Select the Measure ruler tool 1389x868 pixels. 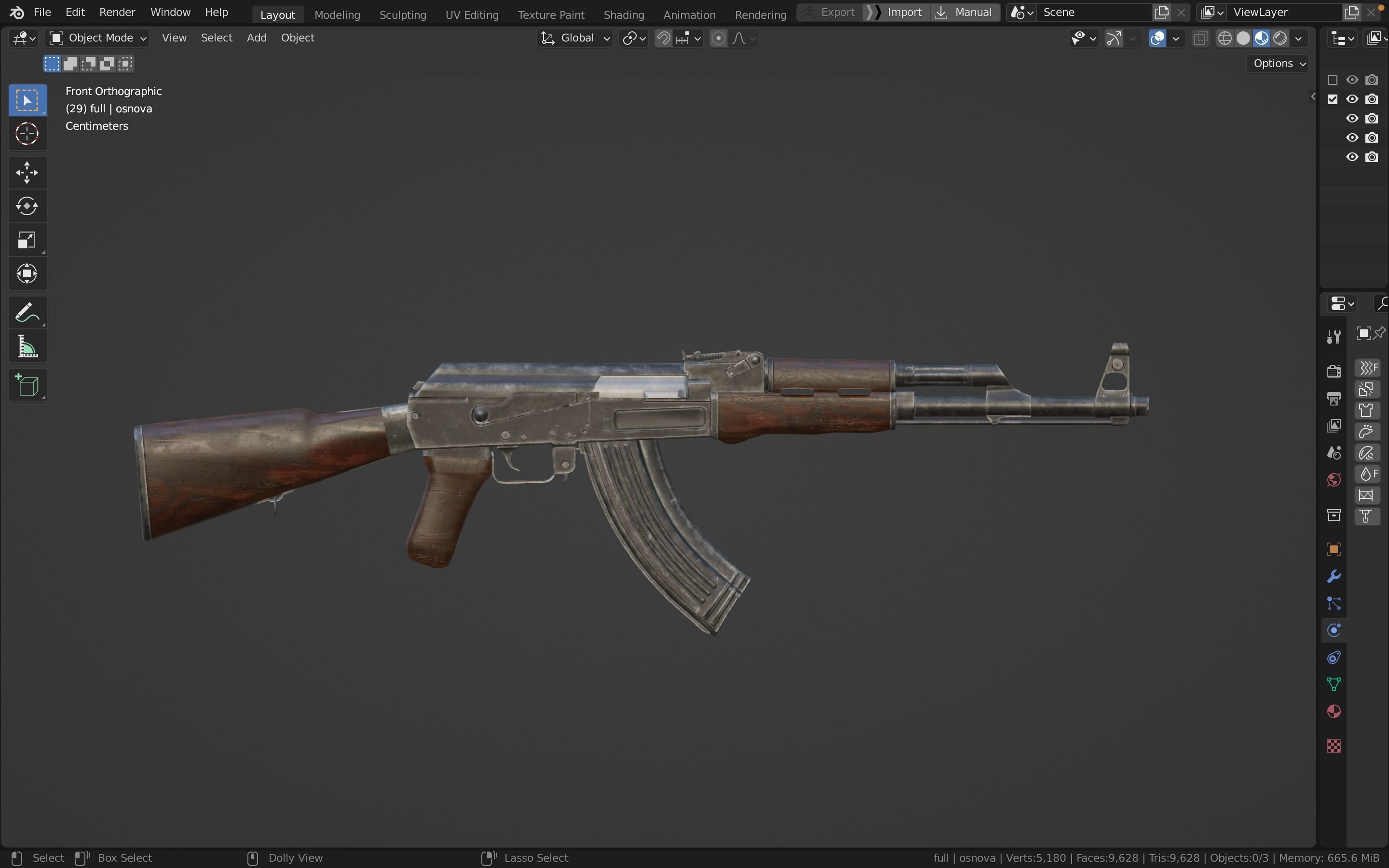[27, 346]
